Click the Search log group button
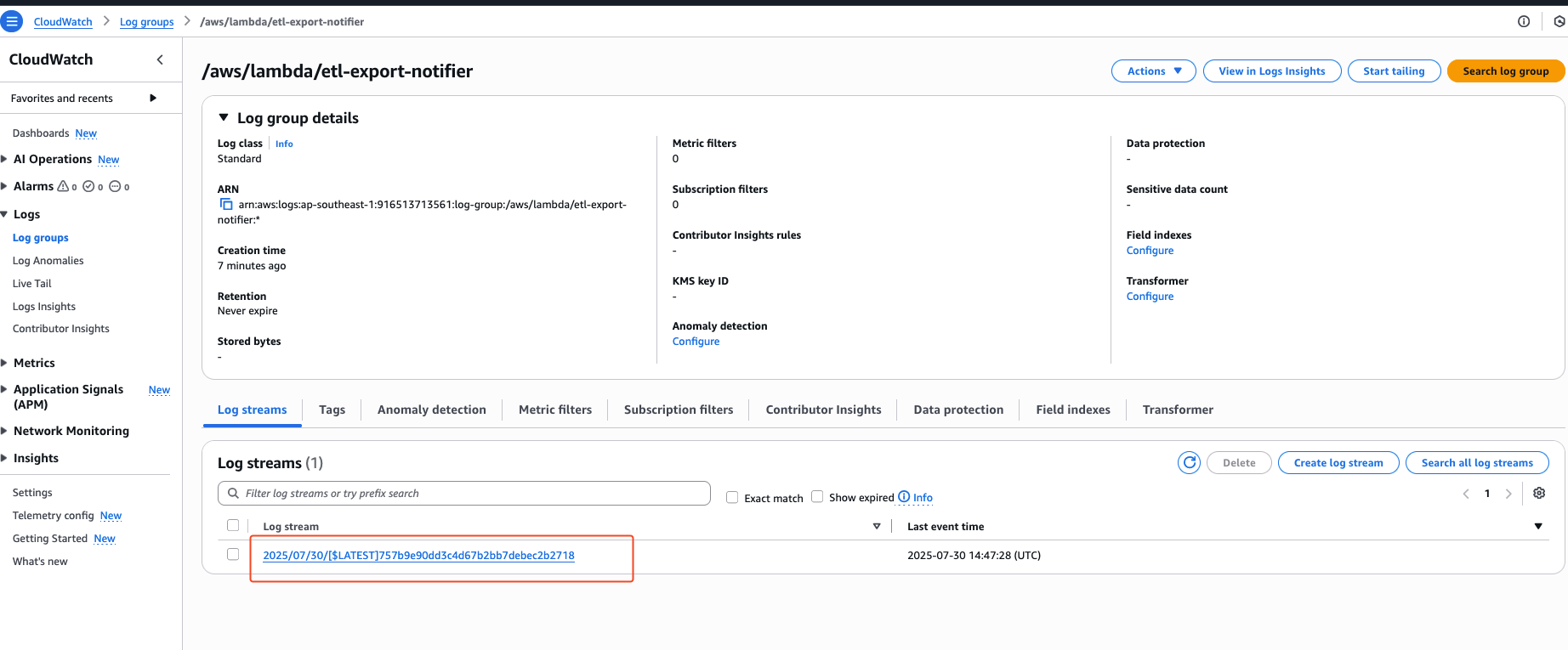 [x=1506, y=71]
